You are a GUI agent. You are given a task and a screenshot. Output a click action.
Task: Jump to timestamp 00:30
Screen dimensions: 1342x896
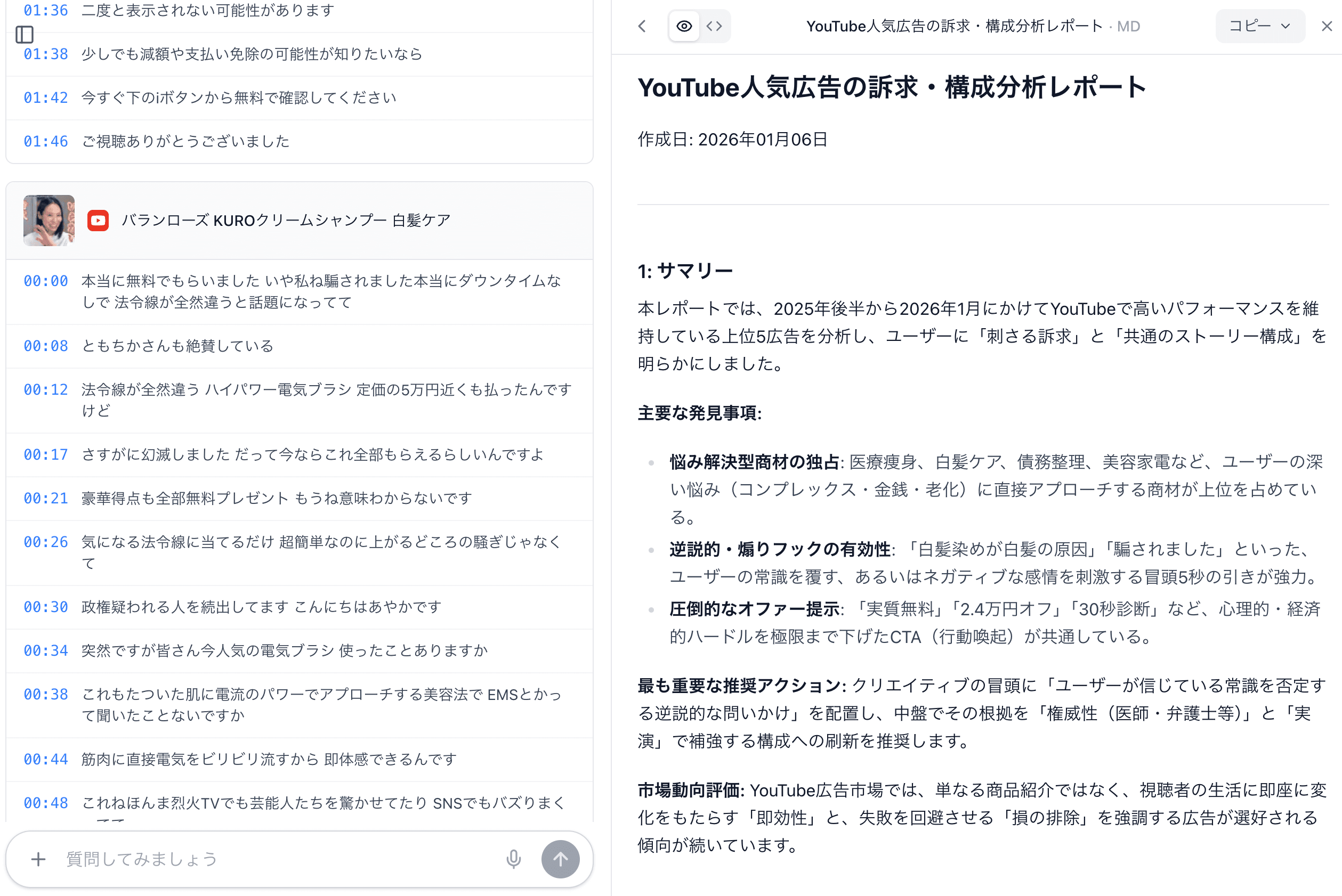pos(46,607)
